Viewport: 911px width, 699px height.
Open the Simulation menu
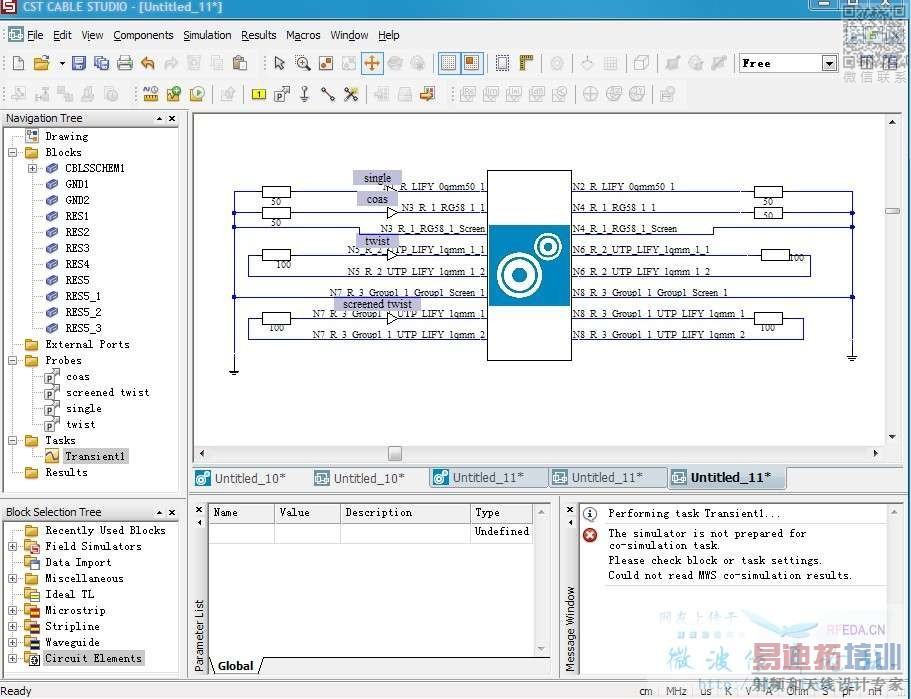click(206, 35)
